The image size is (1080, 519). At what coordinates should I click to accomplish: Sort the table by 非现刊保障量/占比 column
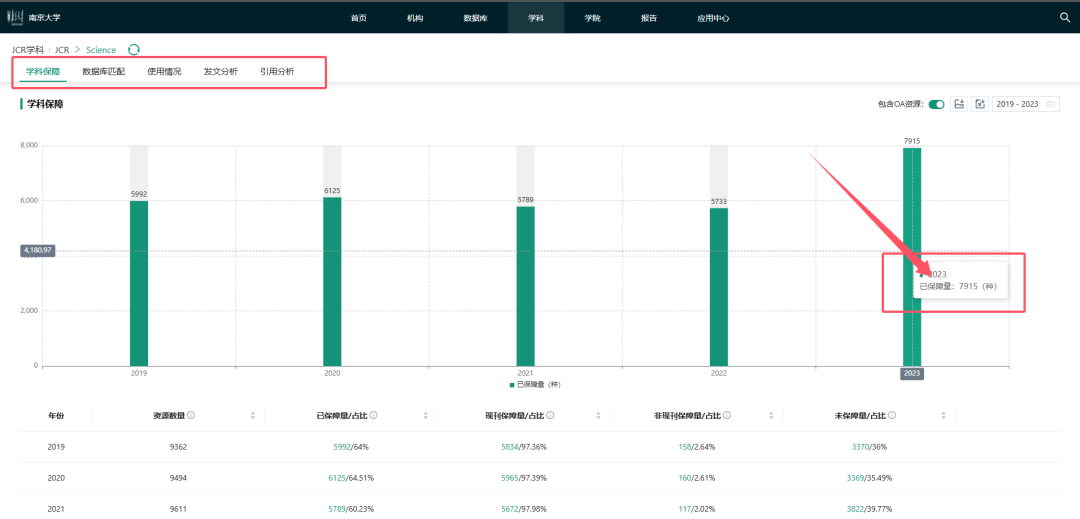(771, 415)
